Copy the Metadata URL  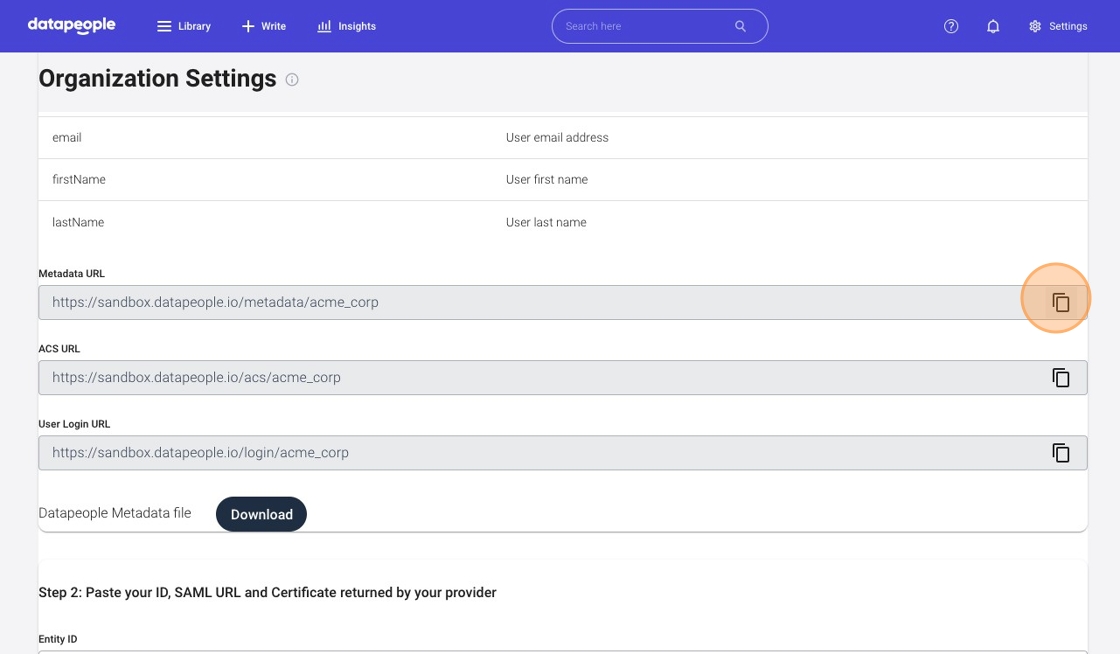point(1061,302)
